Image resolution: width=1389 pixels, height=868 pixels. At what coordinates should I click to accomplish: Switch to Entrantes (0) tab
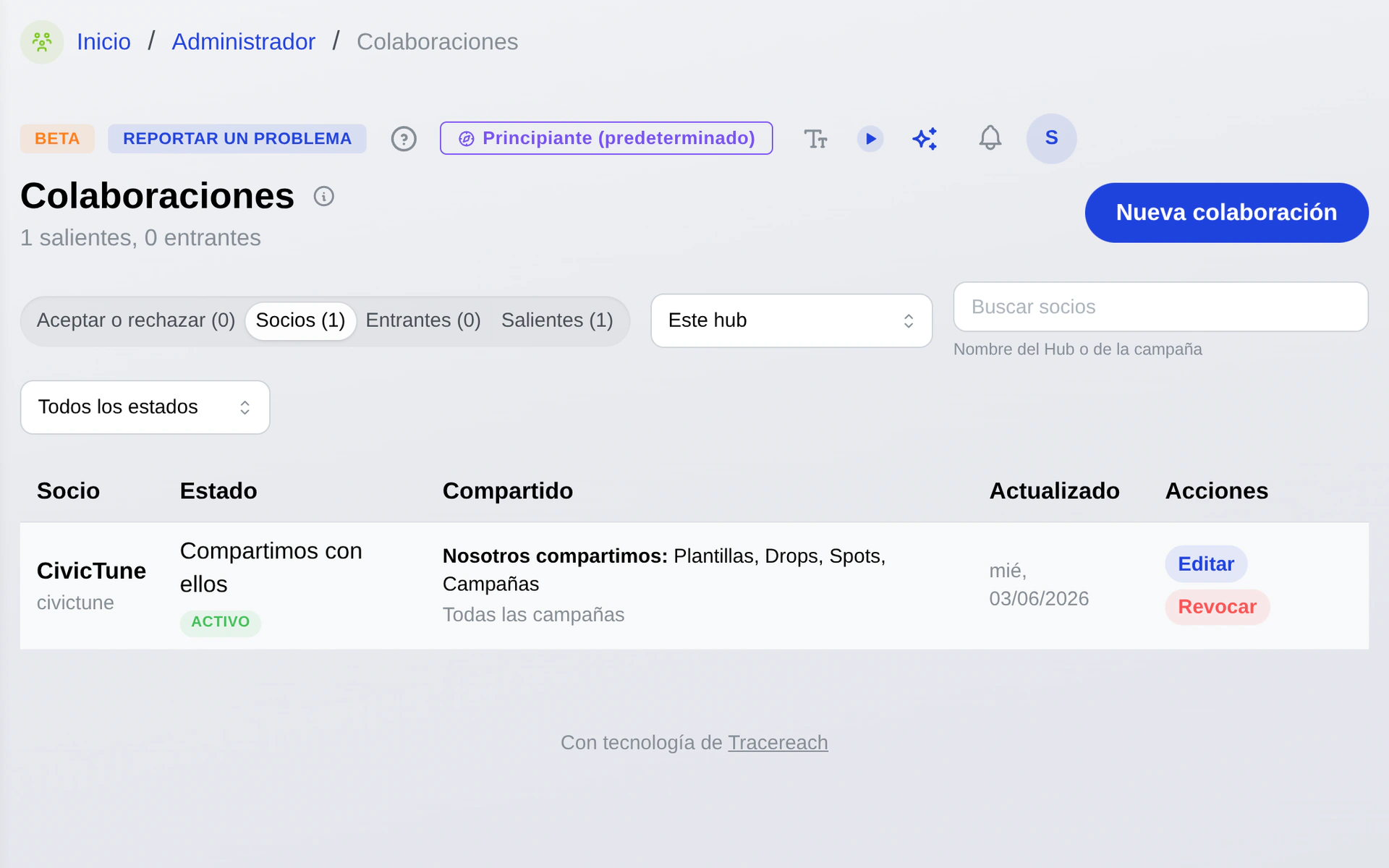[423, 320]
